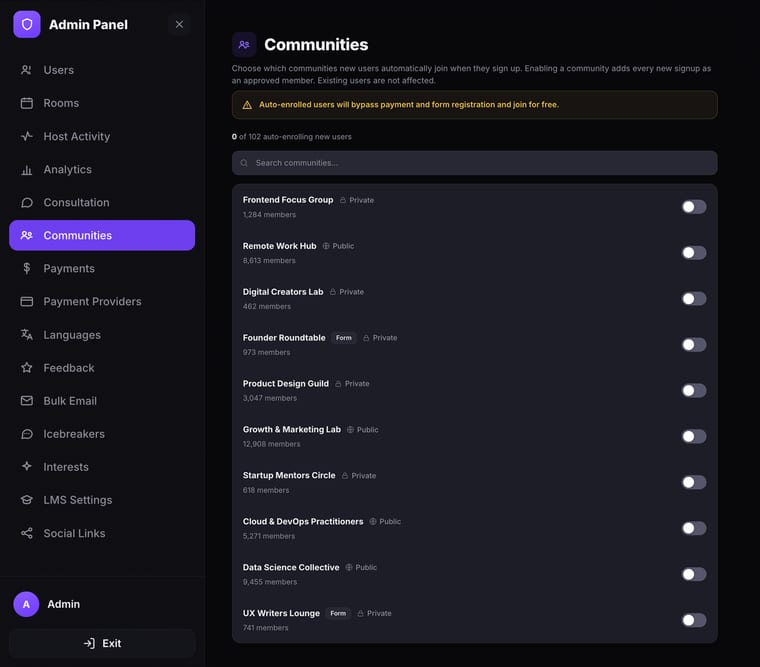The height and width of the screenshot is (667, 760).
Task: Go to the Rooms page
Action: click(x=102, y=103)
